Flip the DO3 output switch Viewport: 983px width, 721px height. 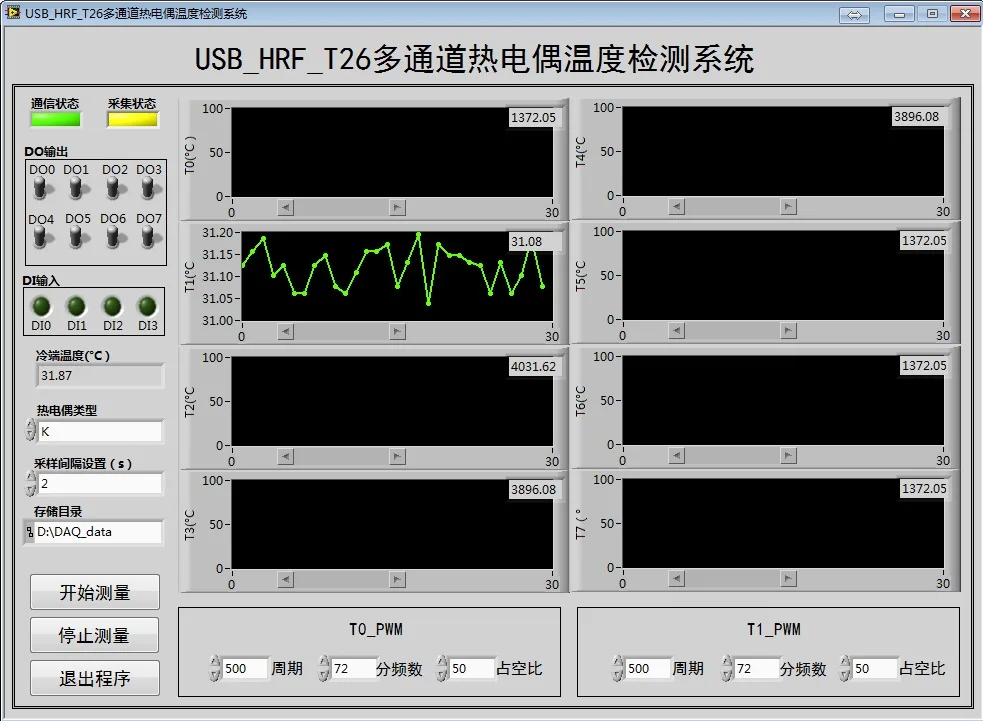(148, 187)
